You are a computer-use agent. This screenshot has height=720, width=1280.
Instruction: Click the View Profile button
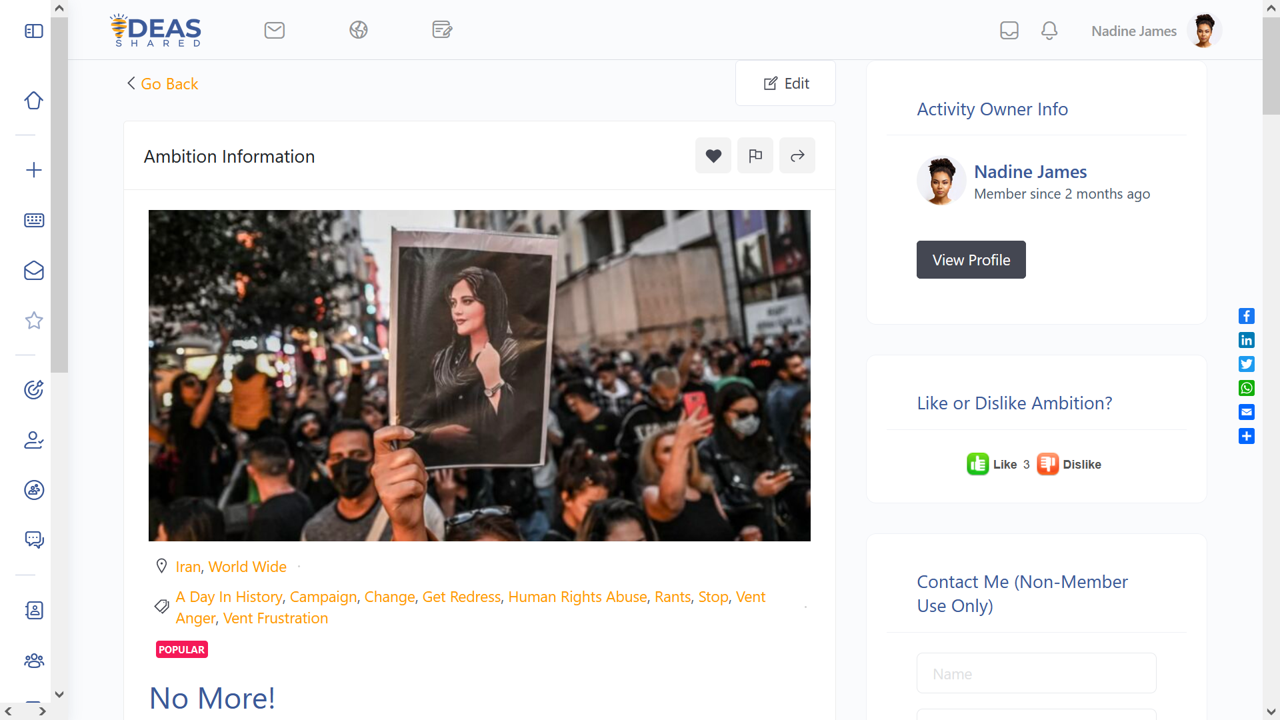pyautogui.click(x=971, y=260)
